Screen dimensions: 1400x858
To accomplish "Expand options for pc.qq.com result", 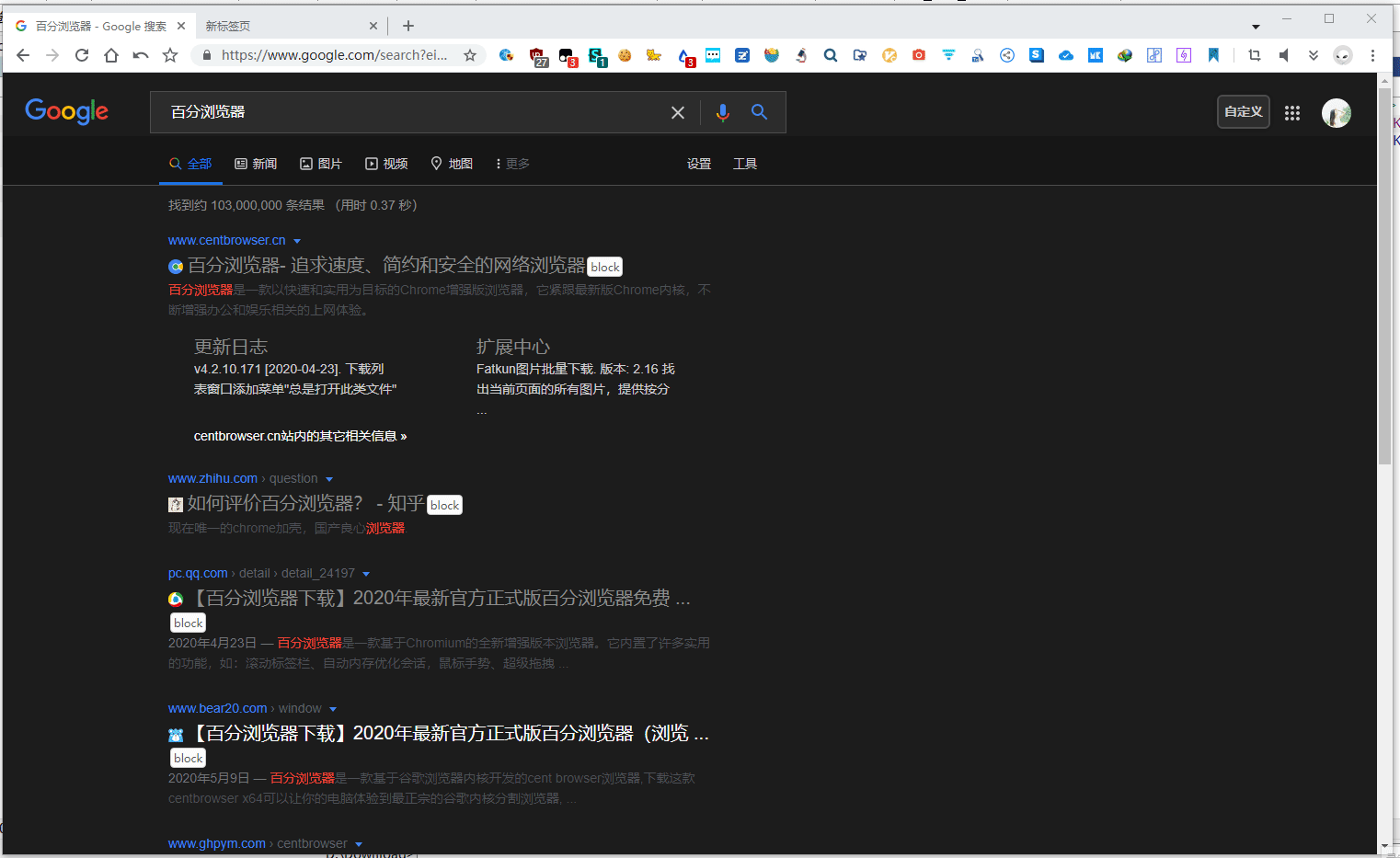I will tap(366, 574).
